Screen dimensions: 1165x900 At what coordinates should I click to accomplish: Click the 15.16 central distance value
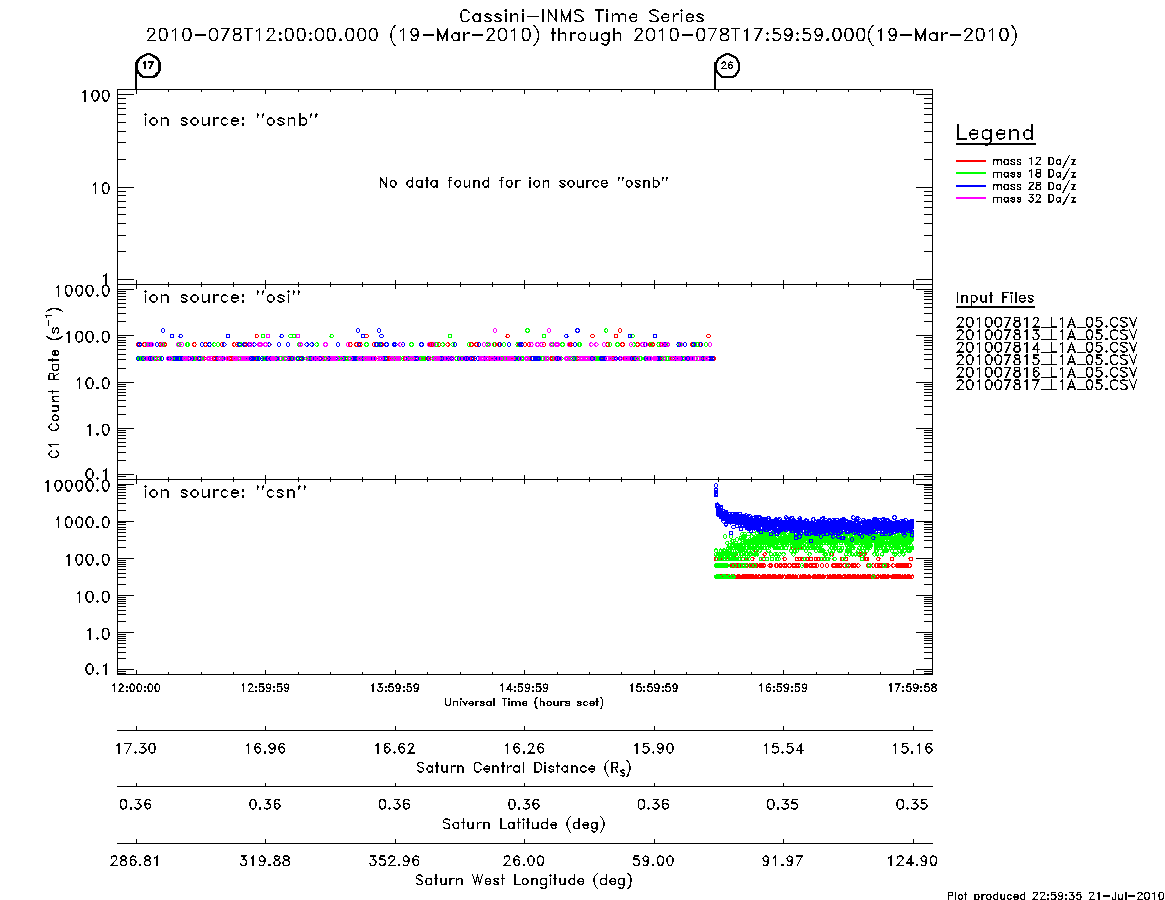coord(912,748)
